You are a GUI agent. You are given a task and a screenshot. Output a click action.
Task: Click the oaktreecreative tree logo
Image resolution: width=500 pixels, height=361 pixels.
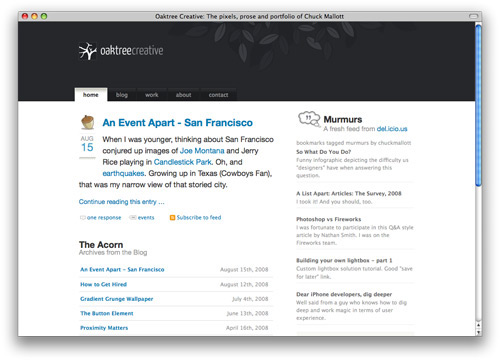point(88,51)
